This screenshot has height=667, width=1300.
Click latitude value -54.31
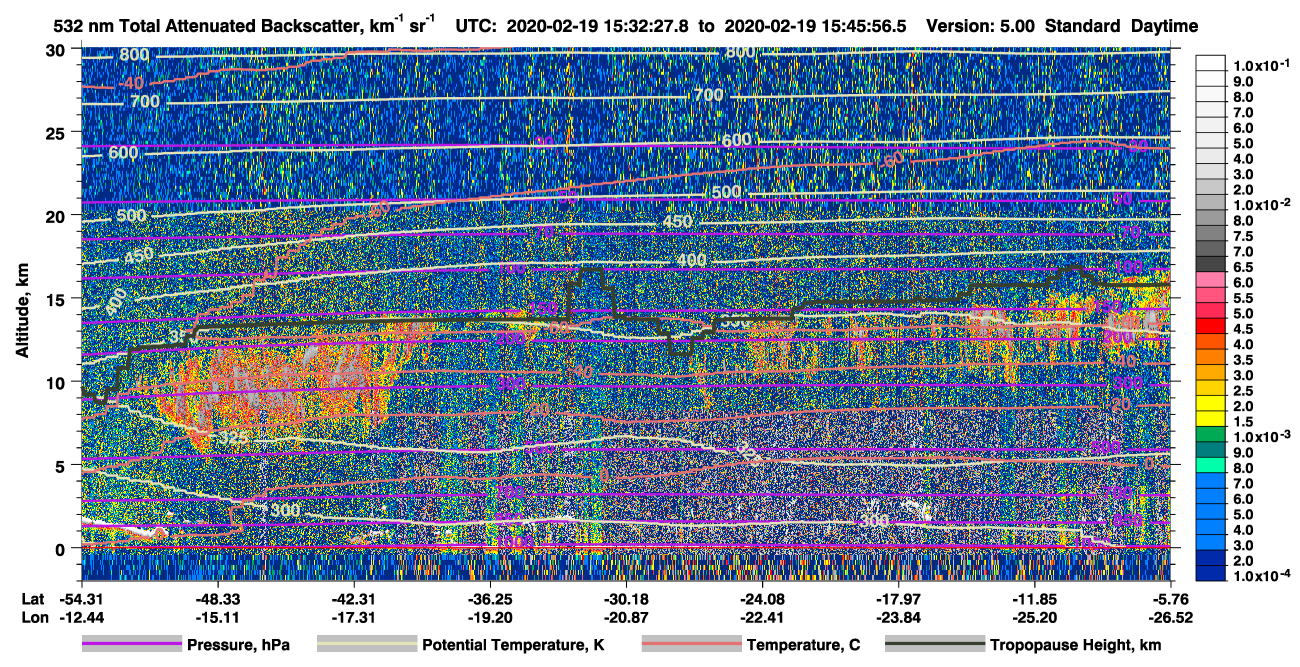tap(81, 599)
